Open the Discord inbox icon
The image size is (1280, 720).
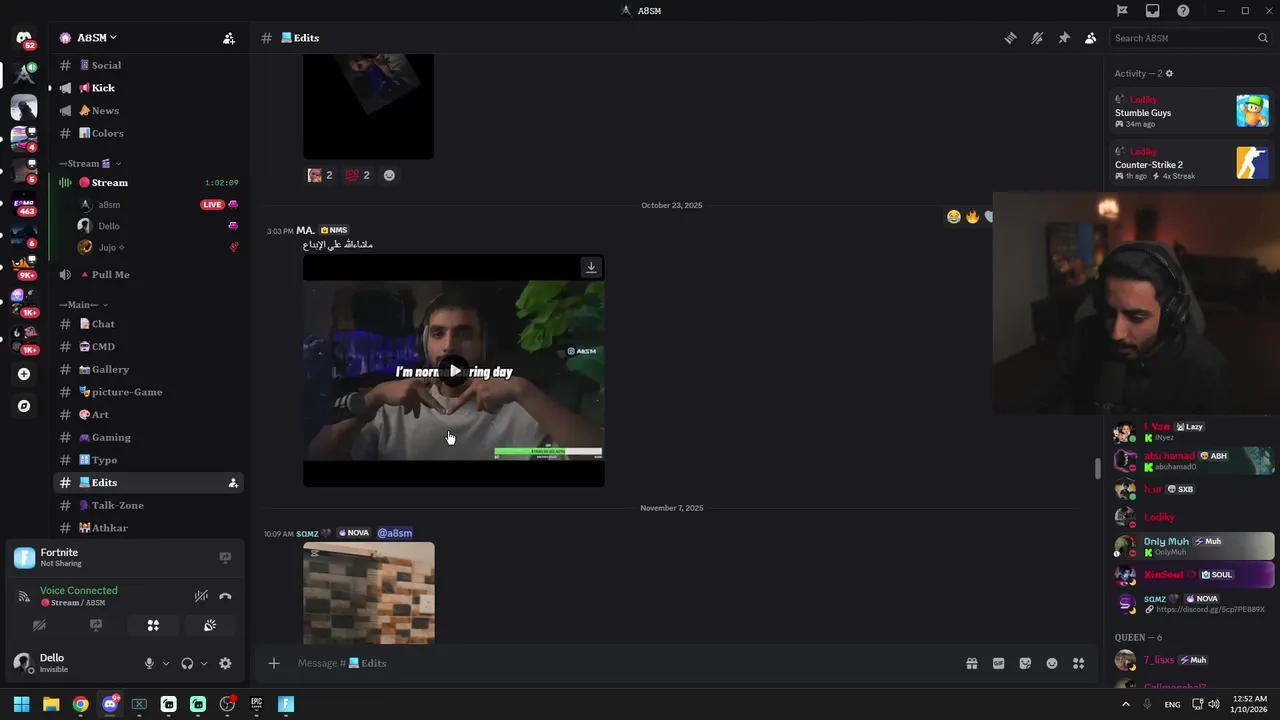[x=1153, y=11]
